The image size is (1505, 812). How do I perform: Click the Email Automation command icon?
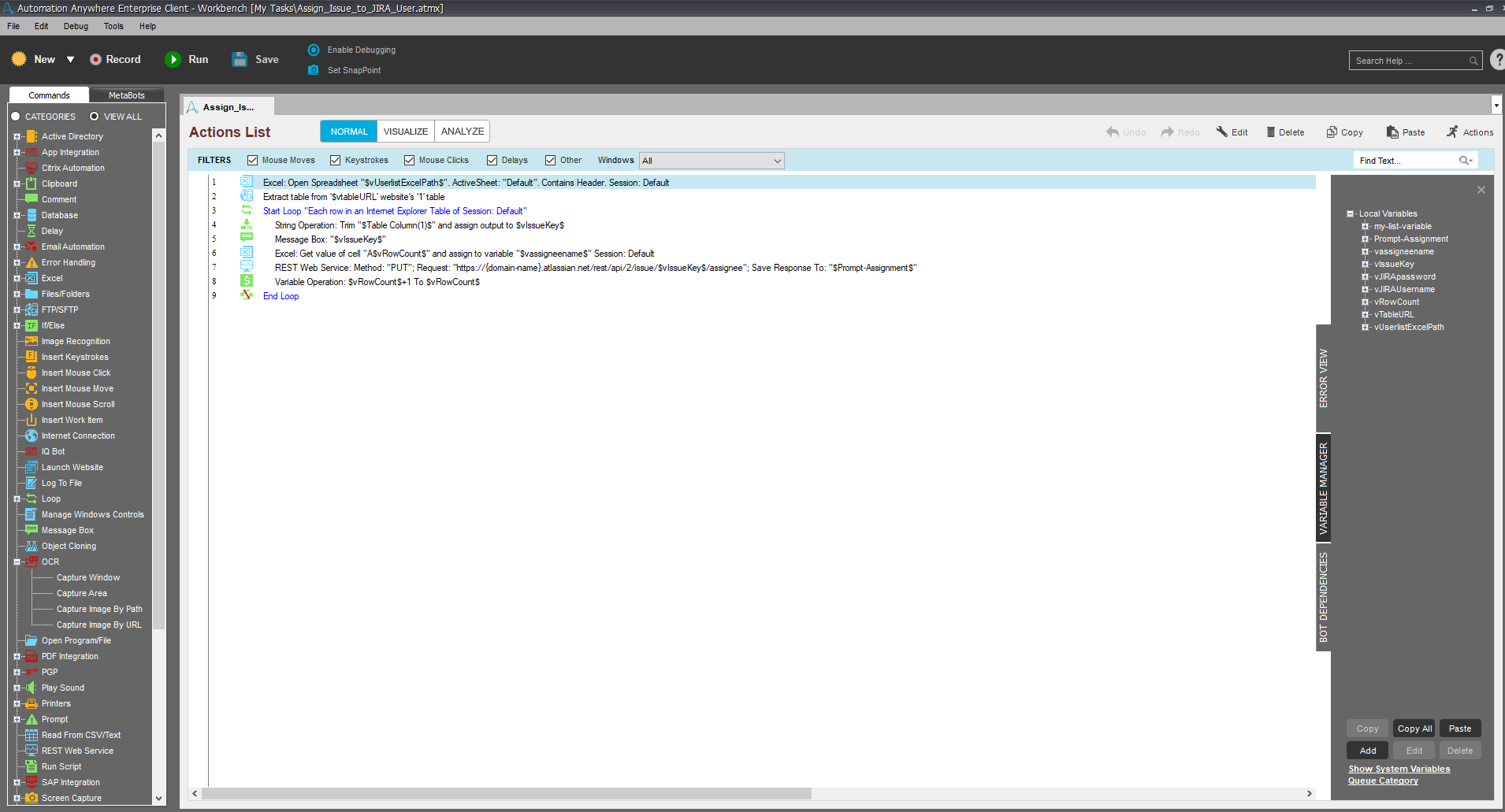(32, 247)
